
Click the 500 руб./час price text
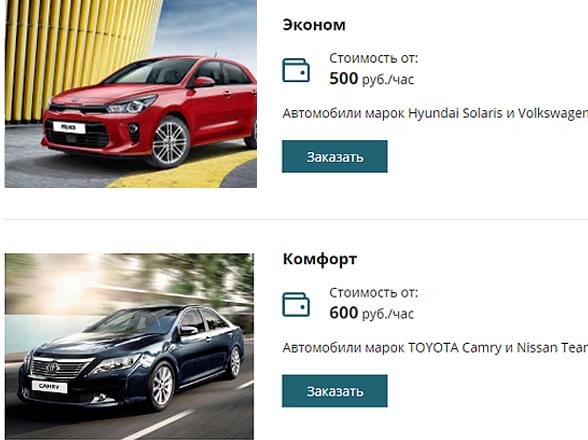[372, 79]
